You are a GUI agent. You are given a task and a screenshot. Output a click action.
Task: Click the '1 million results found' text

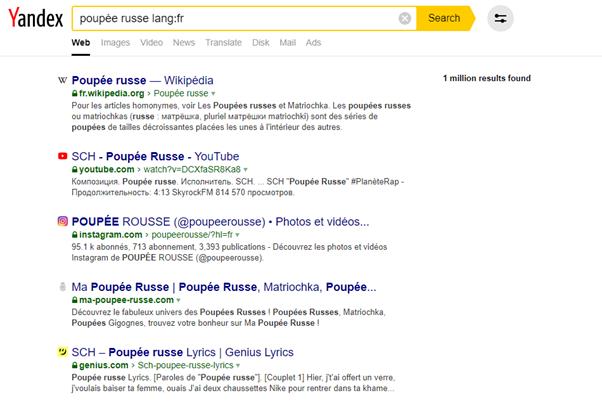[487, 78]
